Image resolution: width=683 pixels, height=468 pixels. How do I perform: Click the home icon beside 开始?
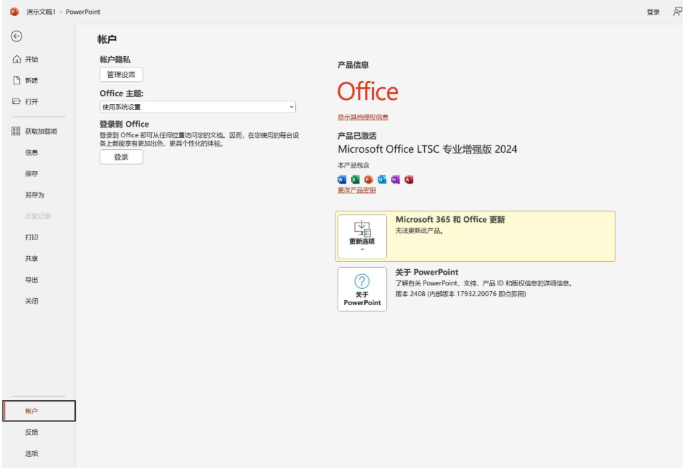(x=17, y=59)
